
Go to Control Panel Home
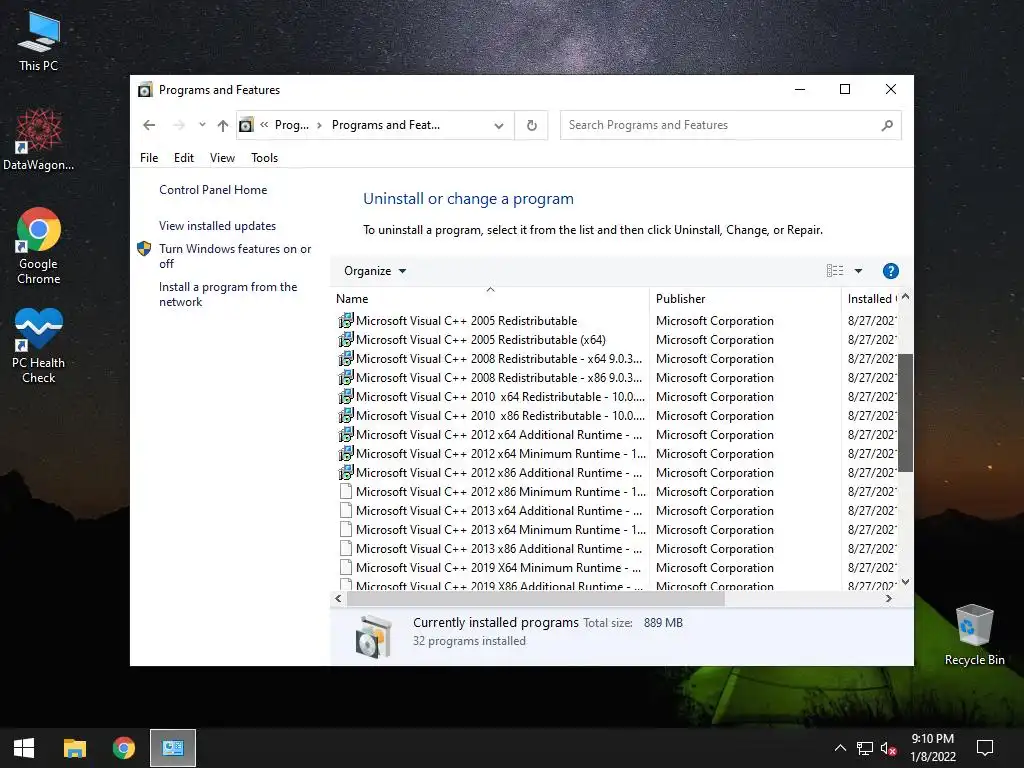point(213,190)
